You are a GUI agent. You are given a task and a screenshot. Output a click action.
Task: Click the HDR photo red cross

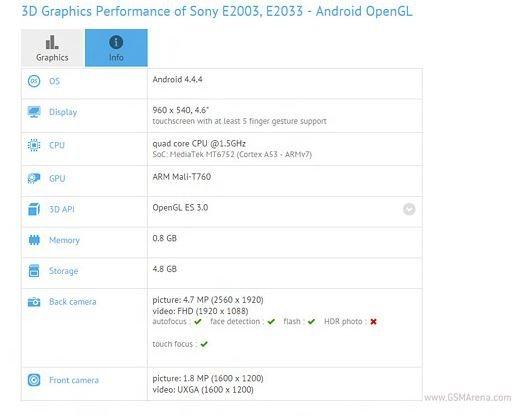[374, 322]
